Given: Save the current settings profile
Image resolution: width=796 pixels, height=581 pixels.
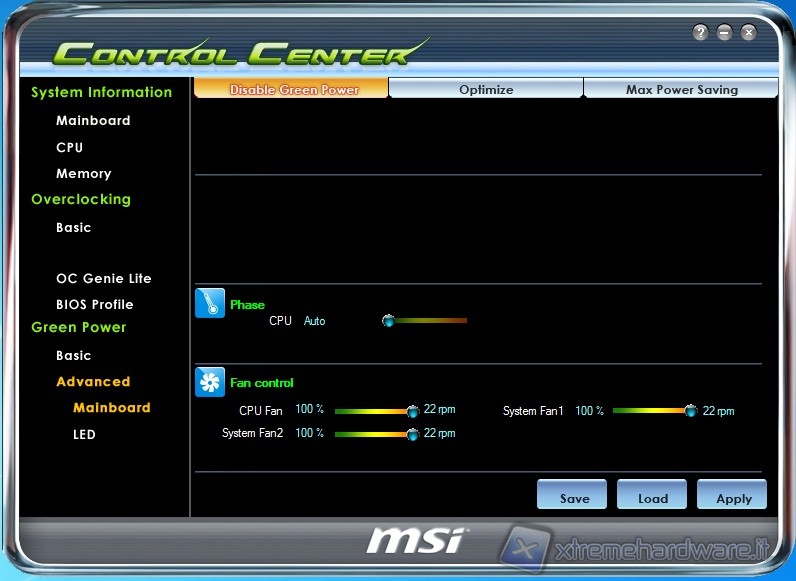Looking at the screenshot, I should pyautogui.click(x=574, y=497).
